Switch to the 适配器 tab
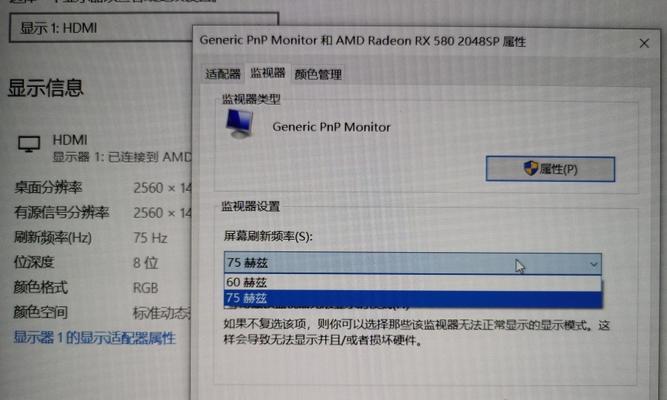This screenshot has height=400, width=667. pos(222,74)
